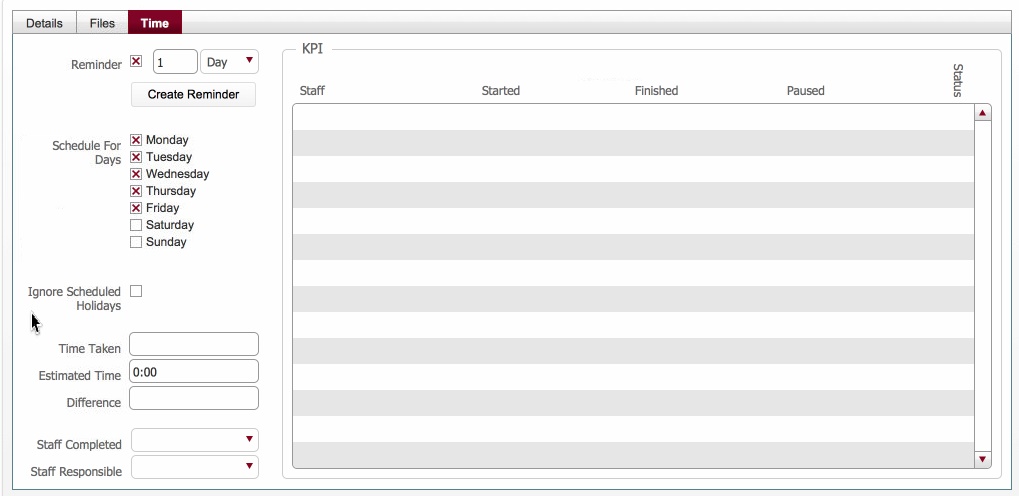Check the Ignore Scheduled Holidays box
The width and height of the screenshot is (1019, 496).
point(136,291)
